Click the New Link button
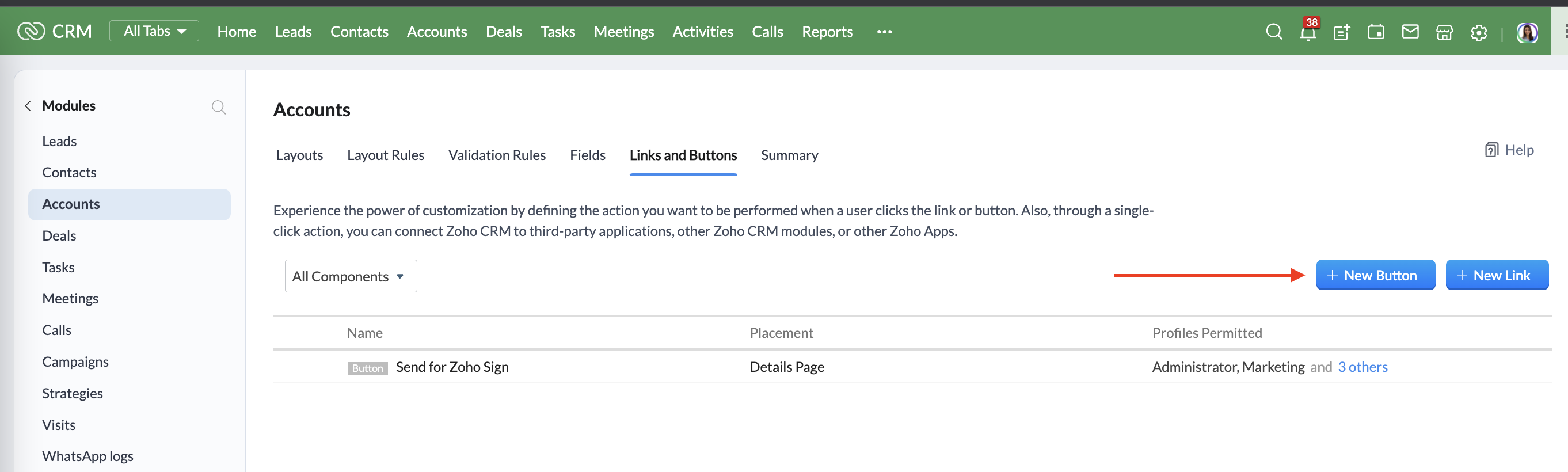This screenshot has width=1568, height=472. [x=1496, y=275]
